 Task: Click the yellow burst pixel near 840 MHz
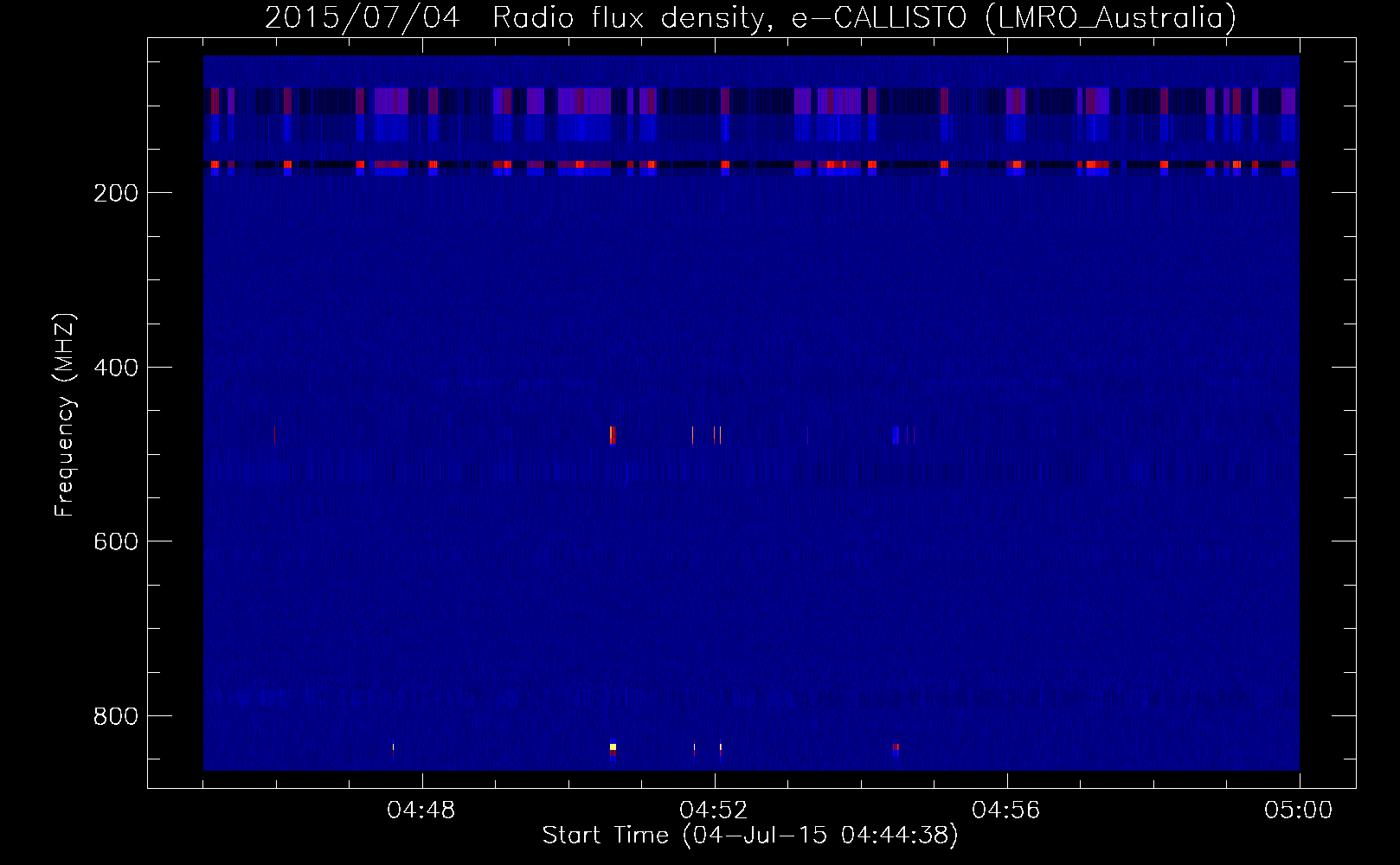(613, 746)
